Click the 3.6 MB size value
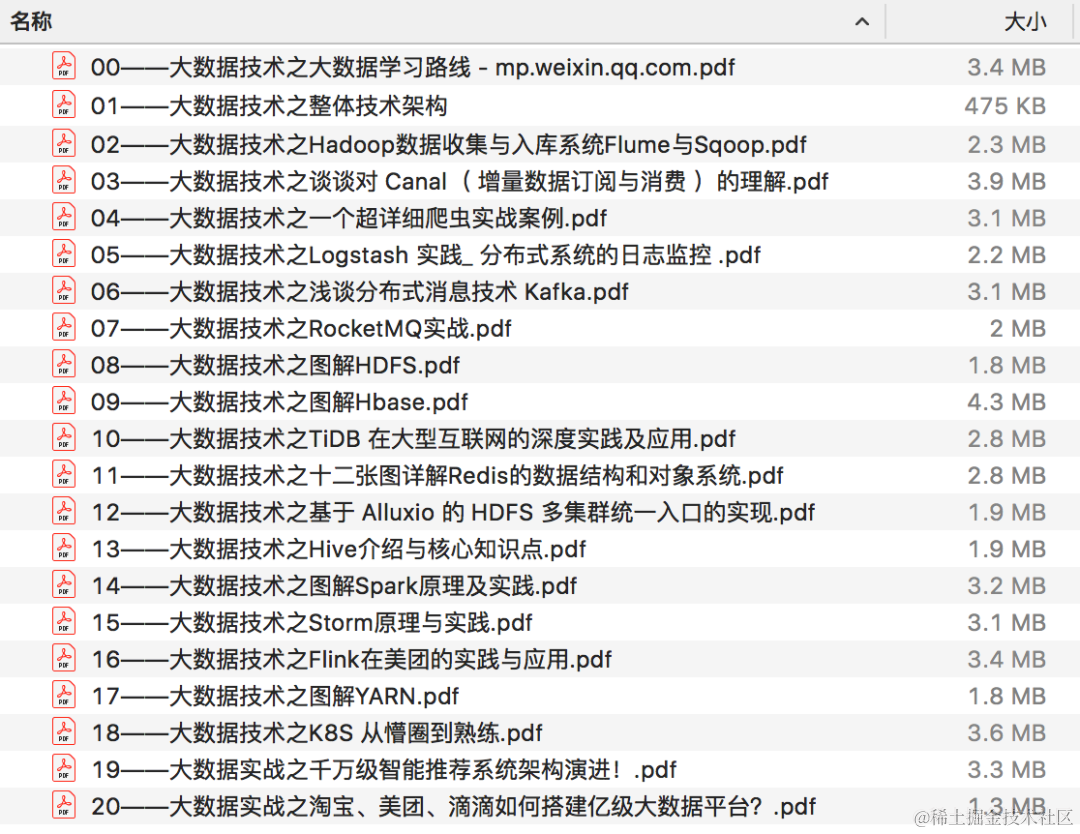1080x834 pixels. pyautogui.click(x=1006, y=733)
